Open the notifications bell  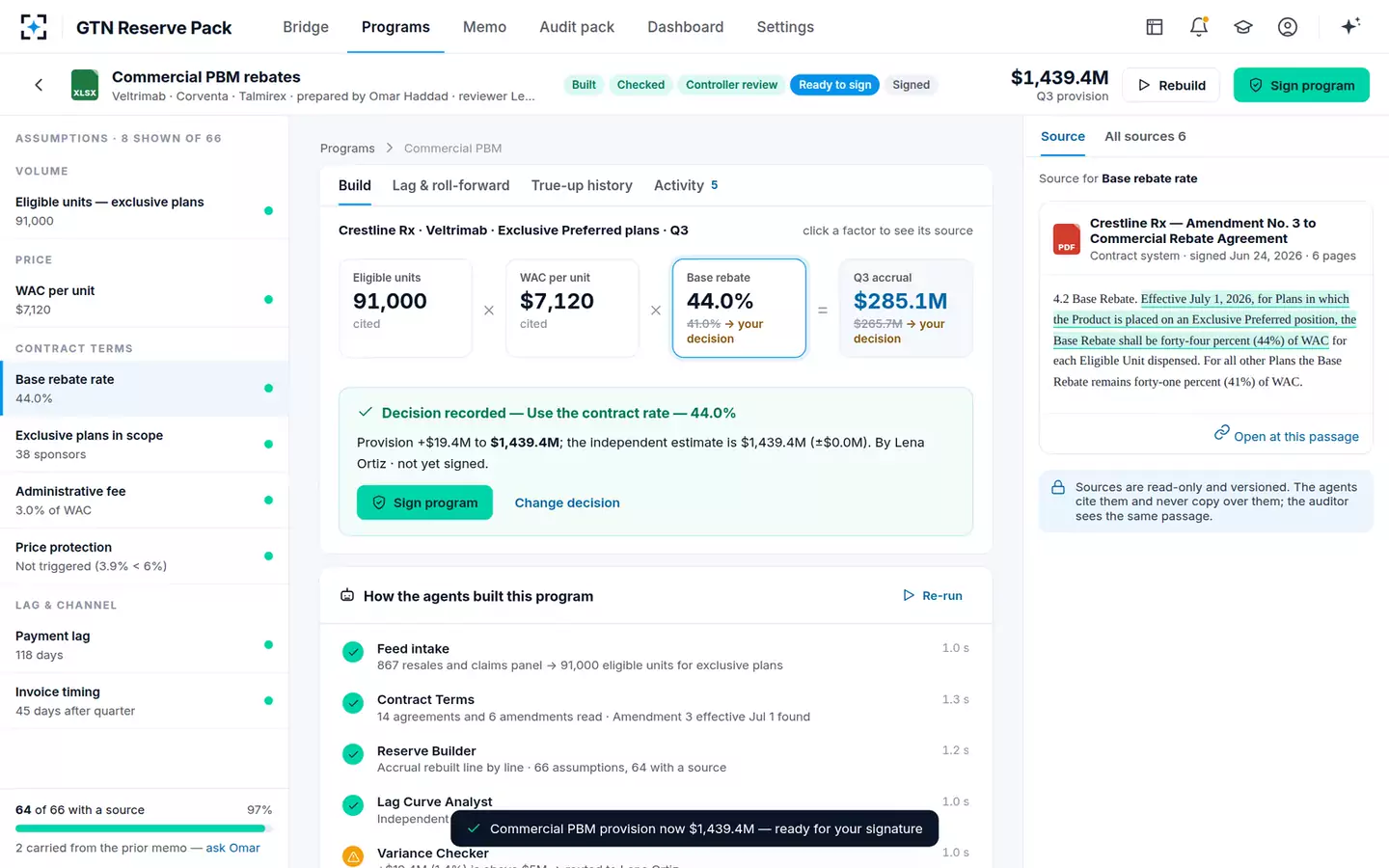tap(1199, 27)
